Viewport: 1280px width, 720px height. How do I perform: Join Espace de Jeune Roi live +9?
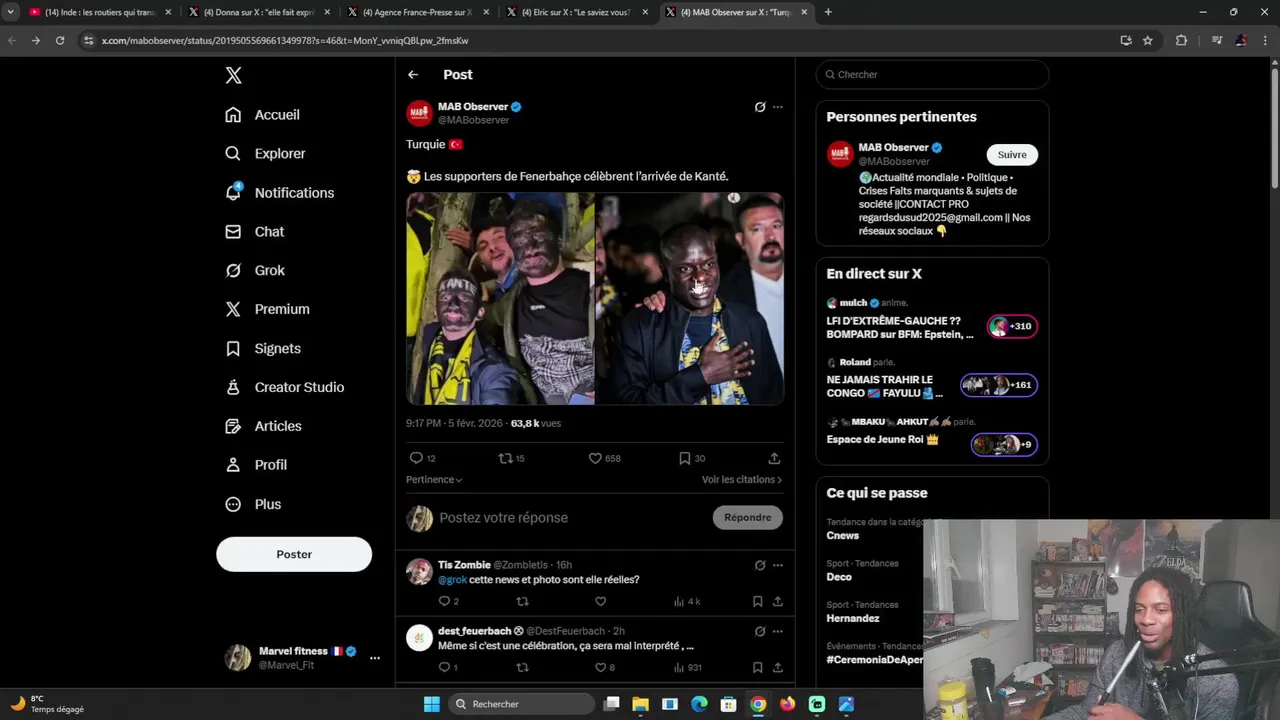pyautogui.click(x=1004, y=444)
